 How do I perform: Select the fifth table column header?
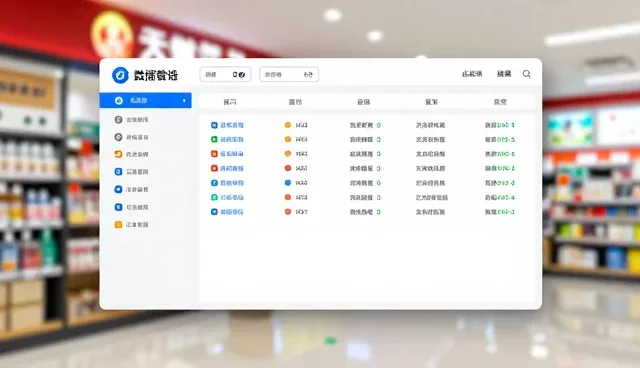(500, 102)
